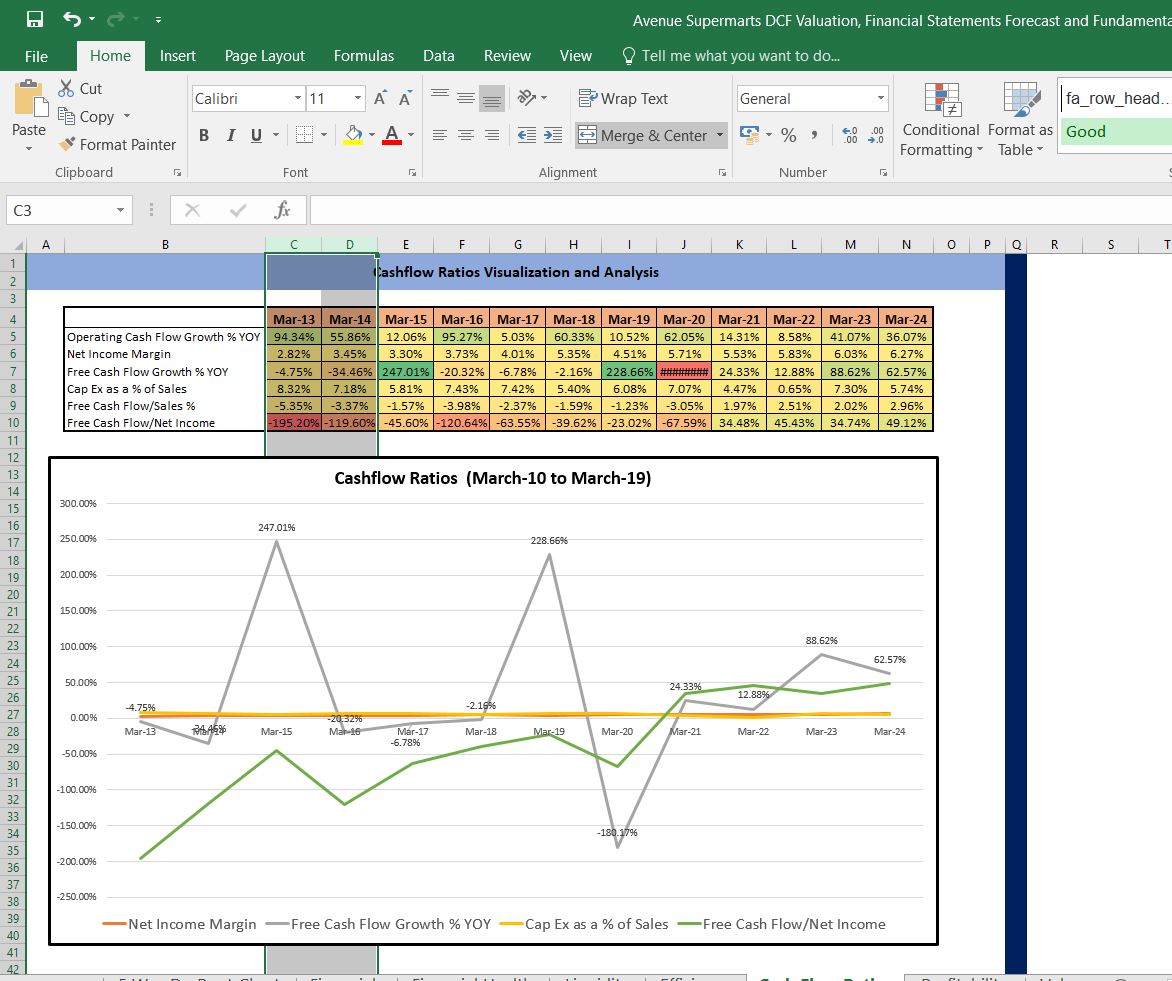1172x981 pixels.
Task: Apply the Good cell style
Action: pyautogui.click(x=1115, y=132)
